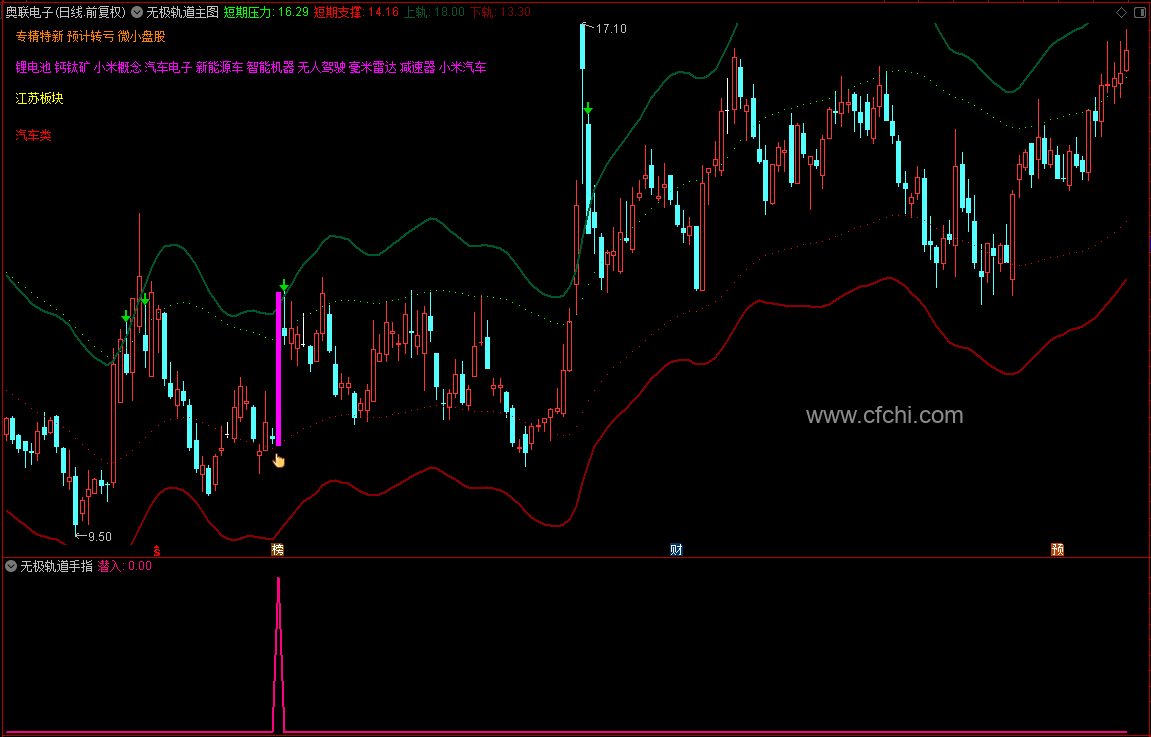Viewport: 1151px width, 737px height.
Task: Click the 减速器 concept tag
Action: 418,68
